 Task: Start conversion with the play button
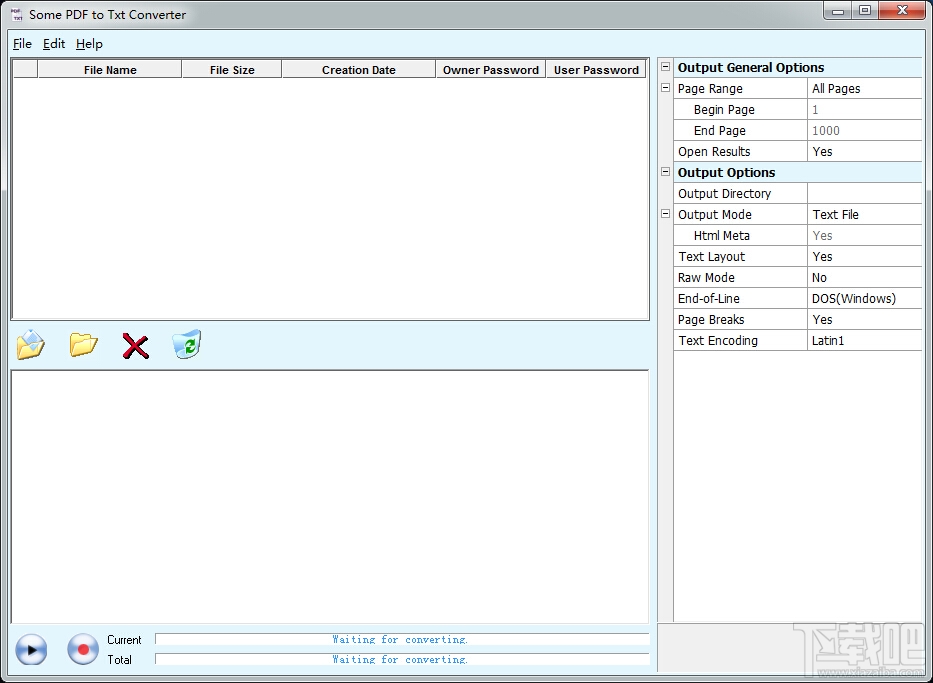pos(31,649)
